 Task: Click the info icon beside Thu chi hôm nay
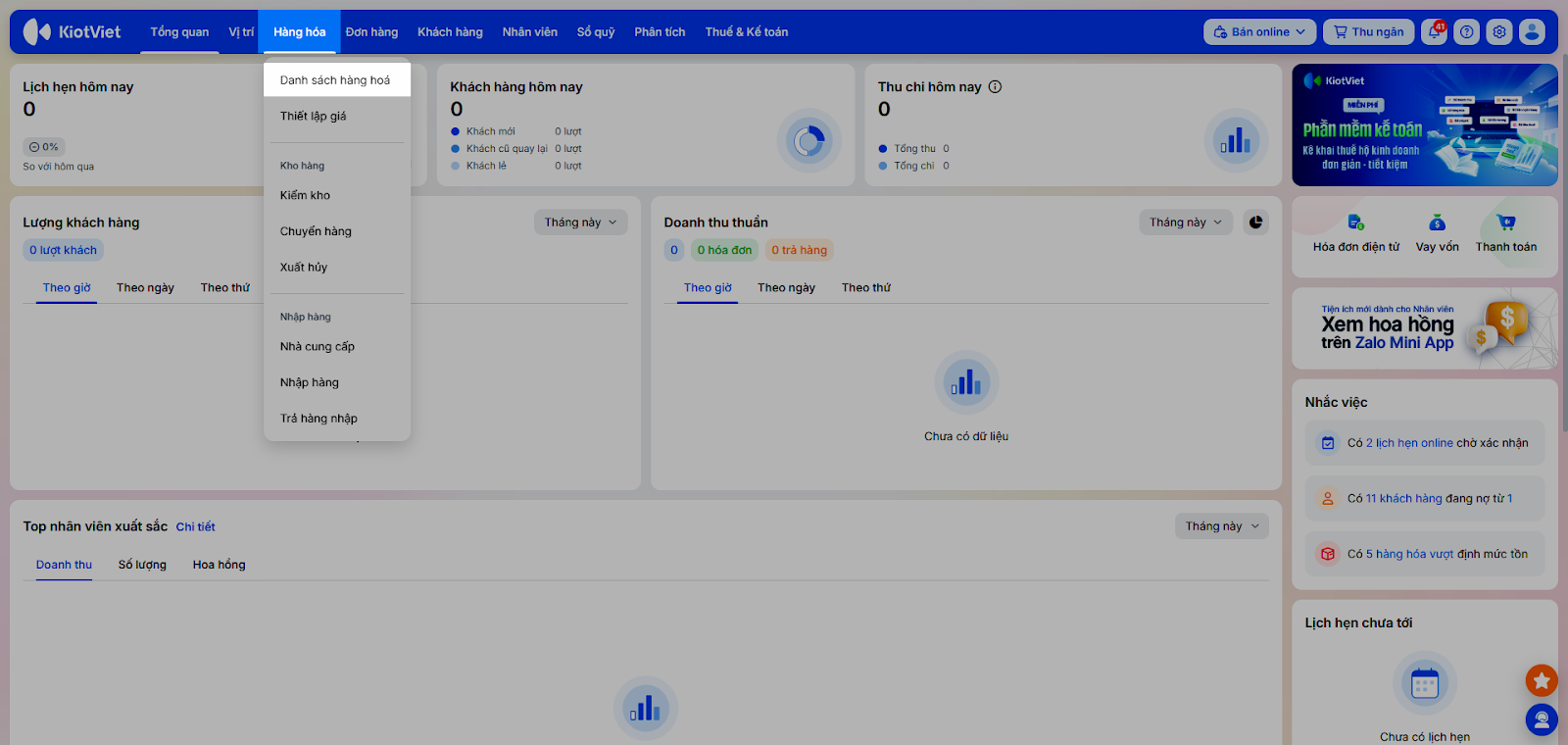point(995,86)
